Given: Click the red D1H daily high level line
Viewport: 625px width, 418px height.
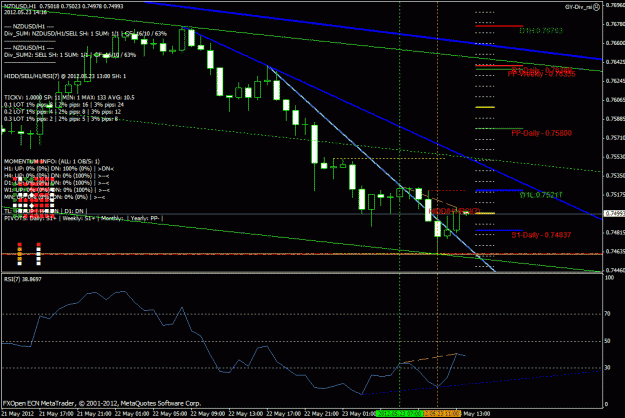Looking at the screenshot, I should 499,26.
